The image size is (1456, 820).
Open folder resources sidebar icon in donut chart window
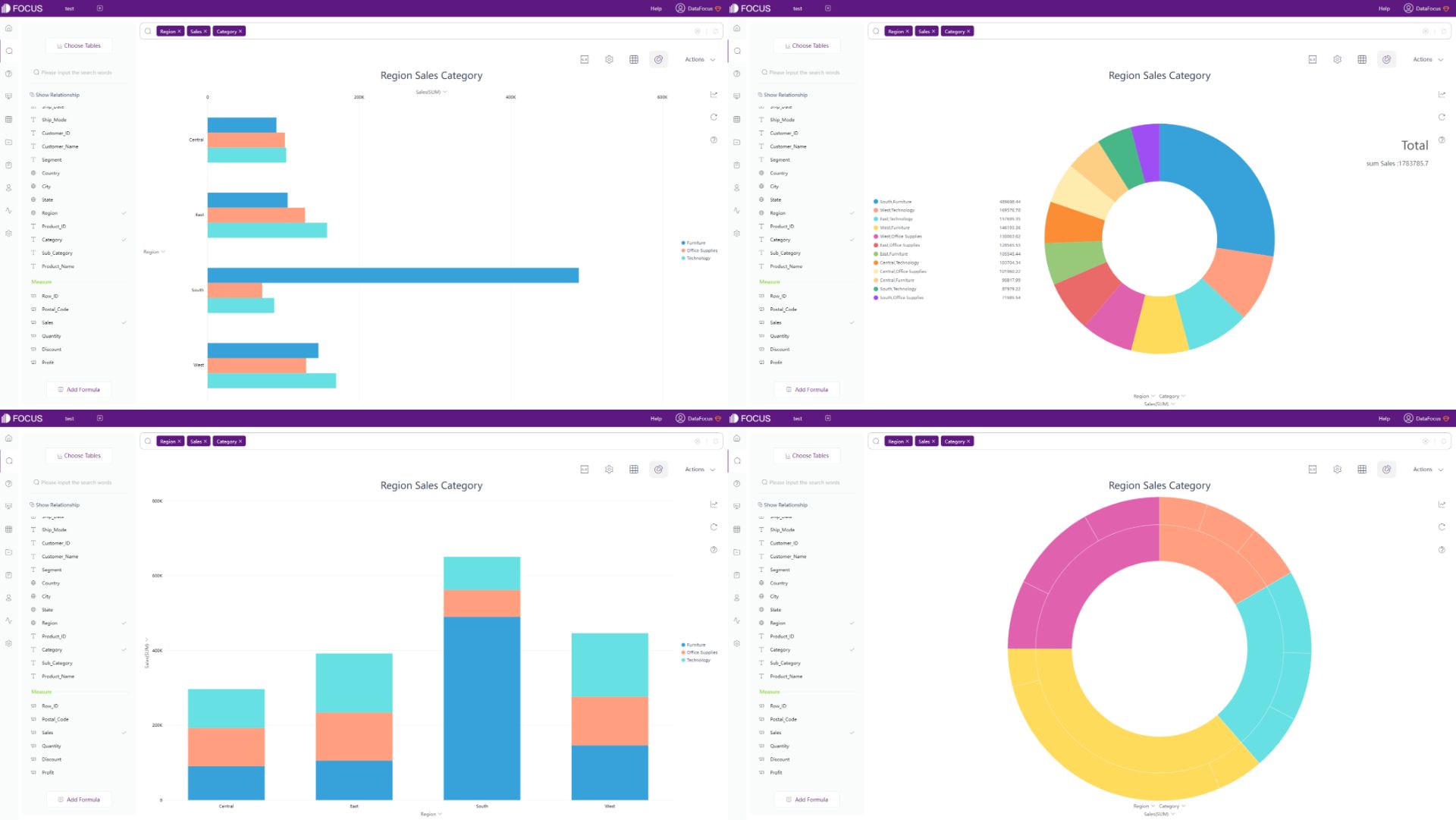click(x=736, y=142)
